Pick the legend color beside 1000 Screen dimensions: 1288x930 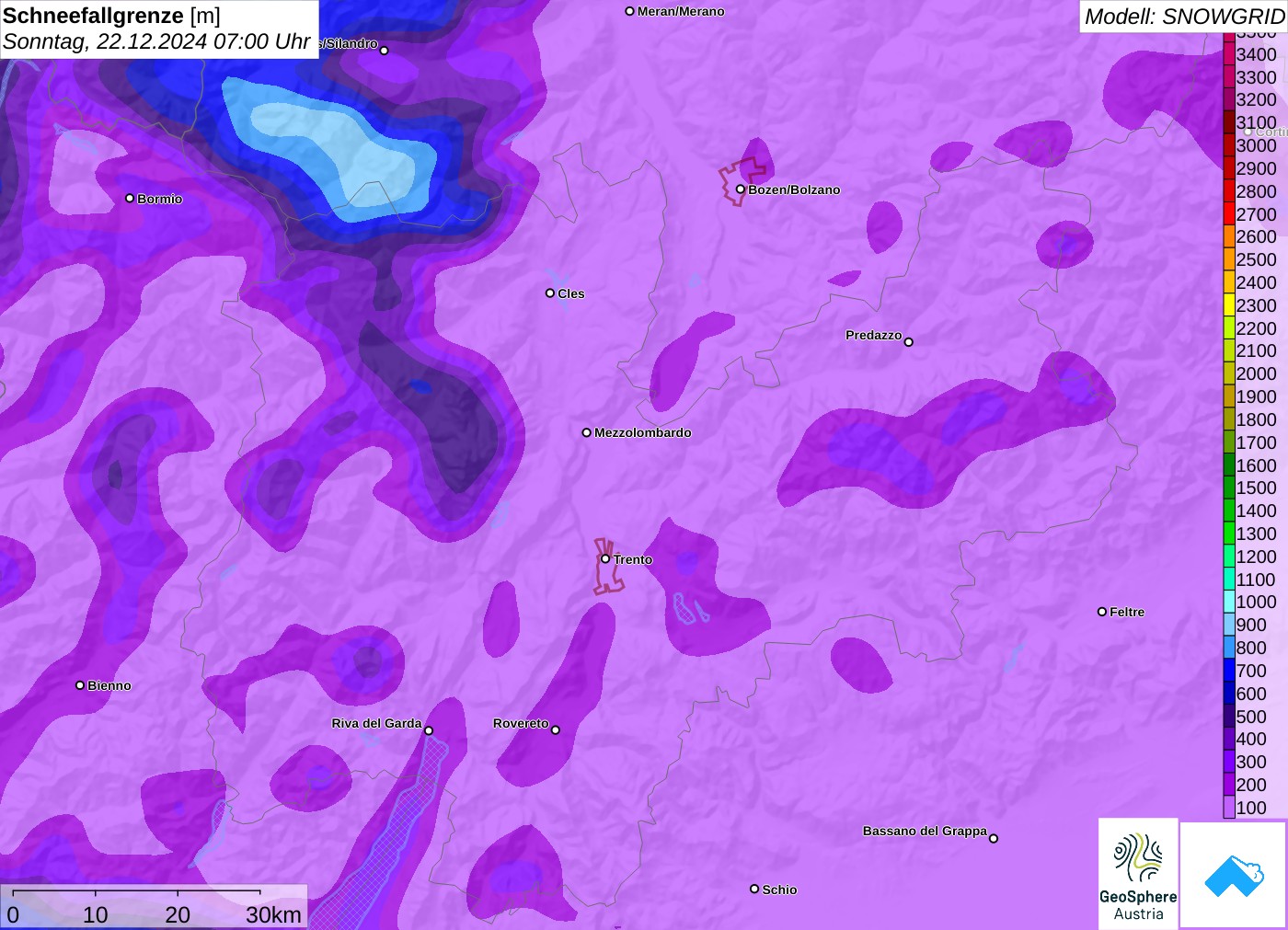click(1229, 602)
